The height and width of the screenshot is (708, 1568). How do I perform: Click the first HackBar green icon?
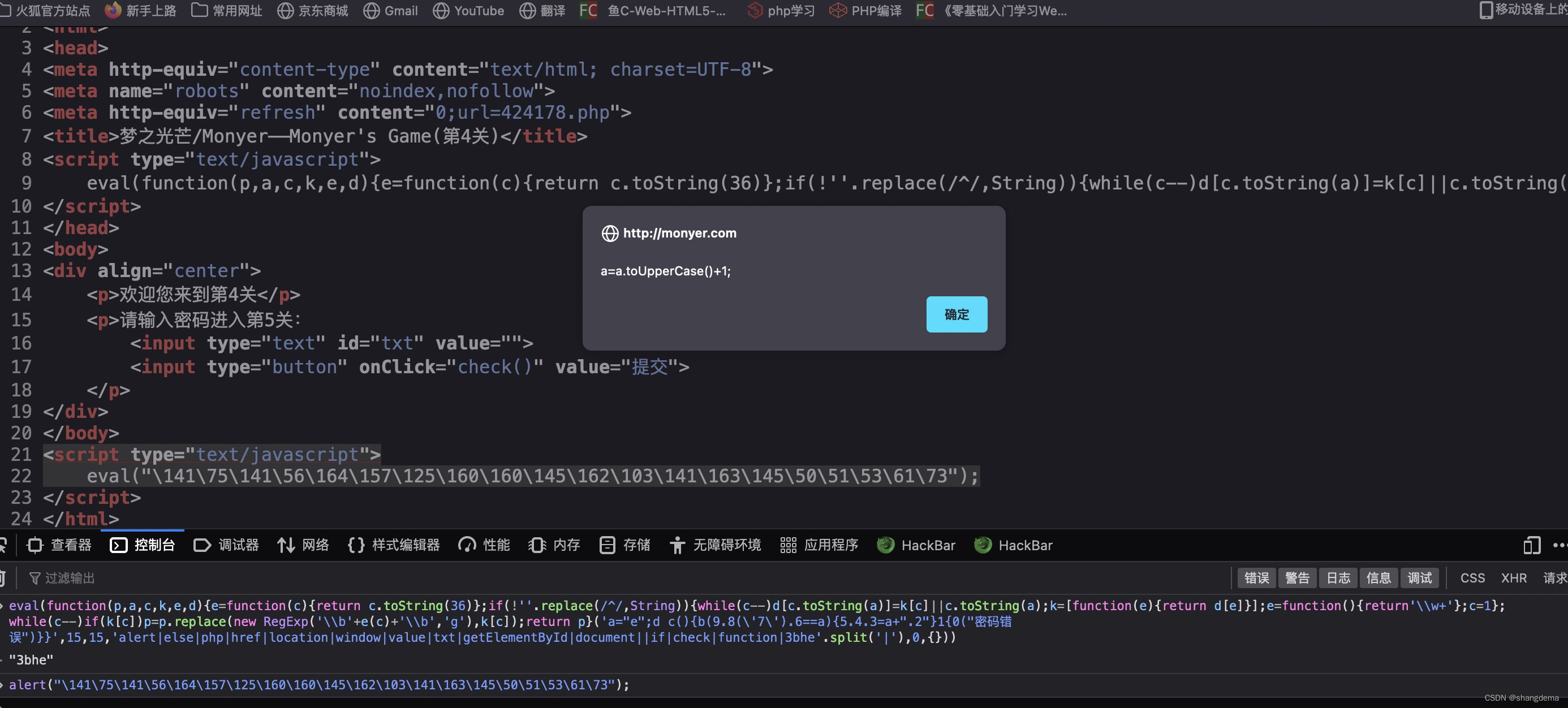[886, 545]
